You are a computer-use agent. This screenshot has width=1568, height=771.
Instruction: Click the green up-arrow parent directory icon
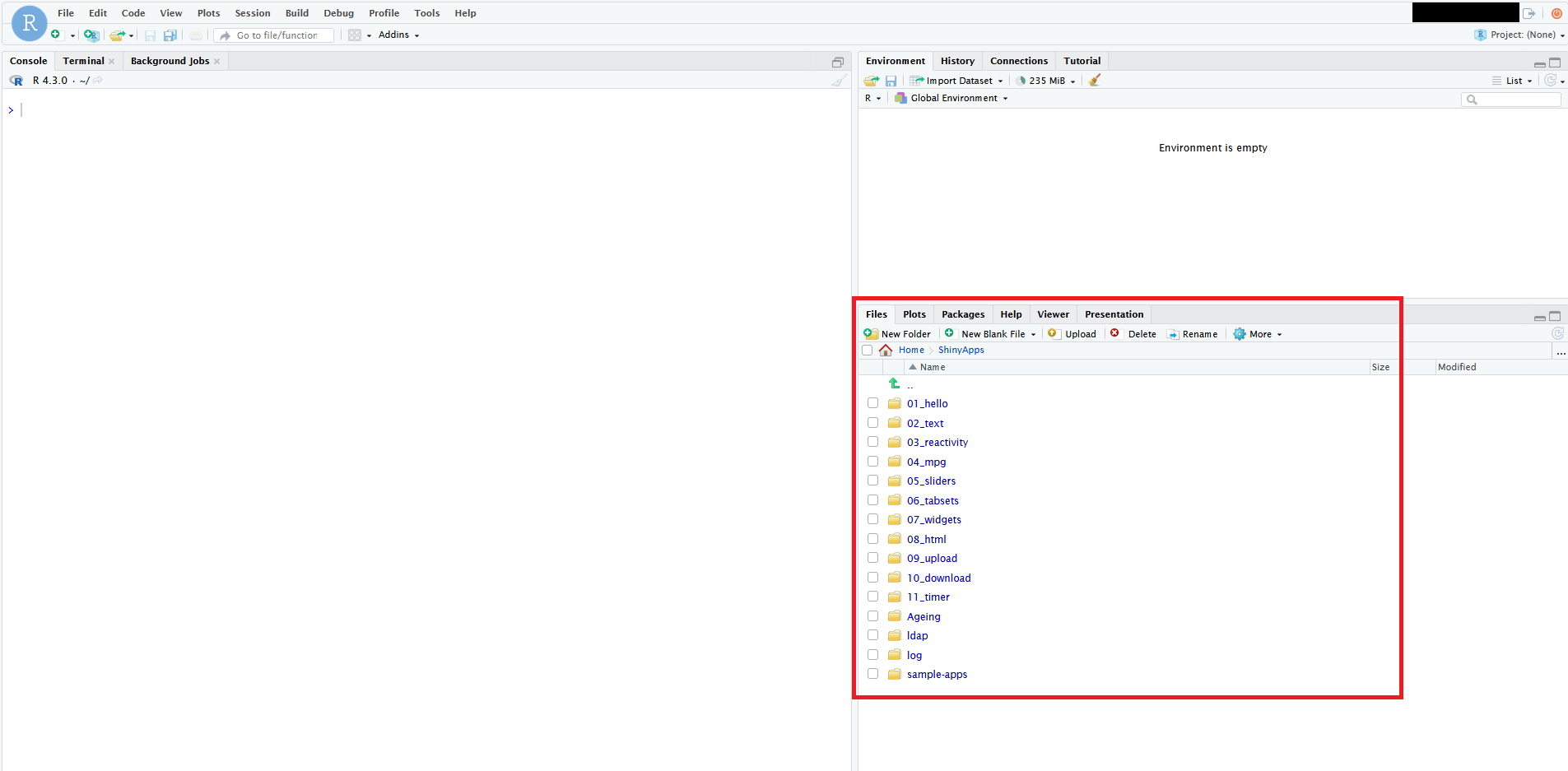[x=894, y=383]
